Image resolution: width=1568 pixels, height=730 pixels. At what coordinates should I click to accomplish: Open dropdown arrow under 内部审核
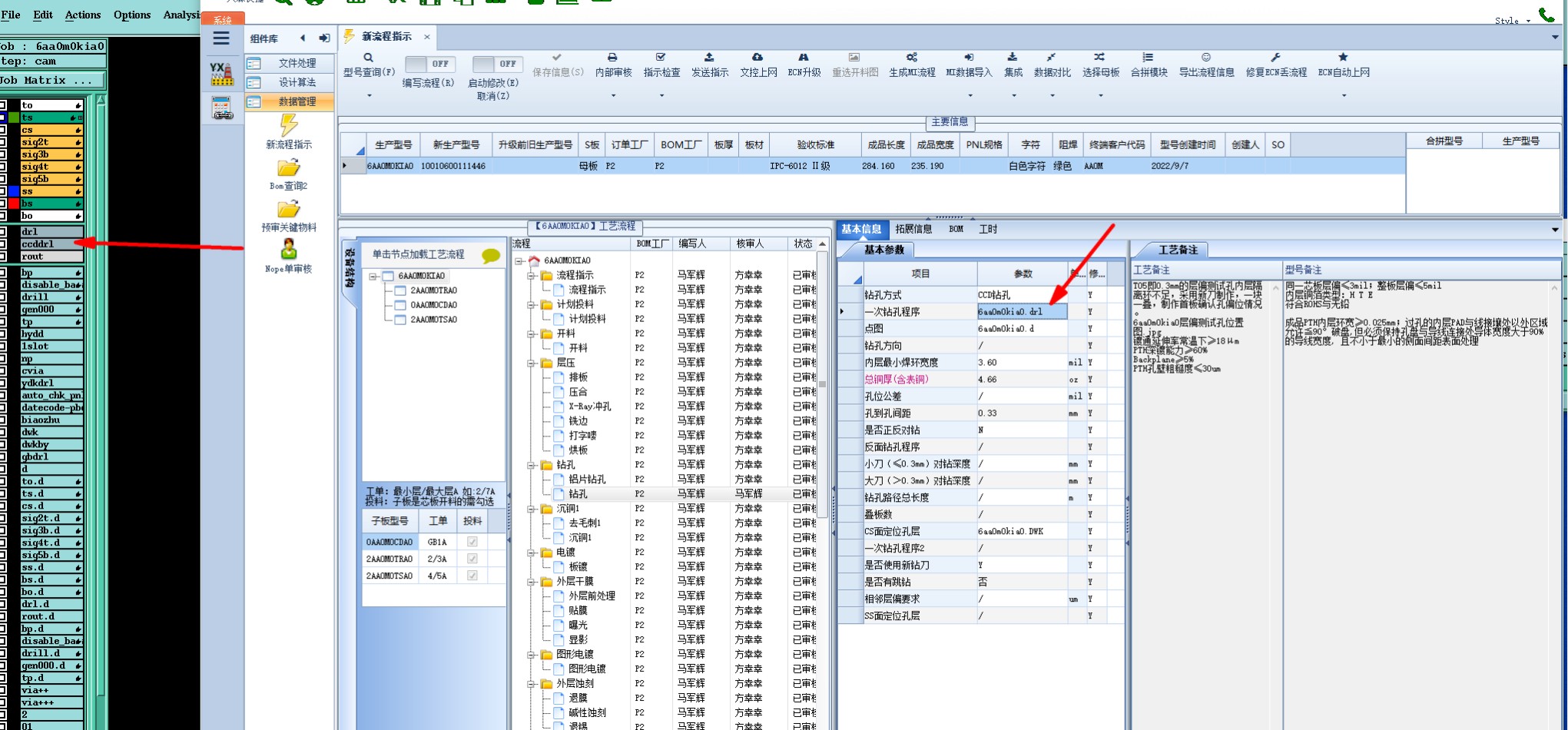click(613, 95)
